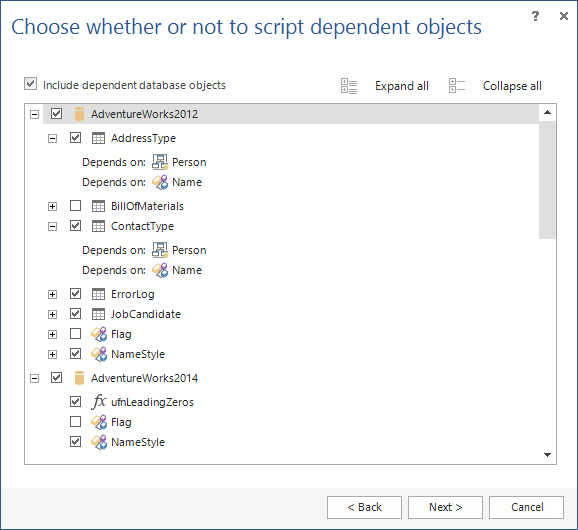Click the Person schema icon under ContactType
578x530 pixels.
coord(160,250)
